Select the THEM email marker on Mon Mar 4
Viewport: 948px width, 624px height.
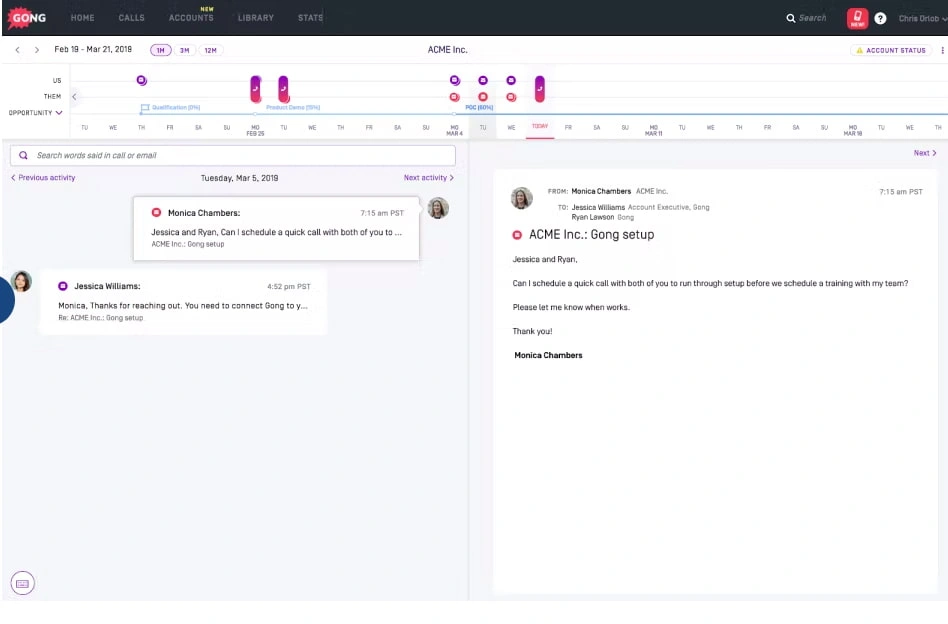(455, 97)
